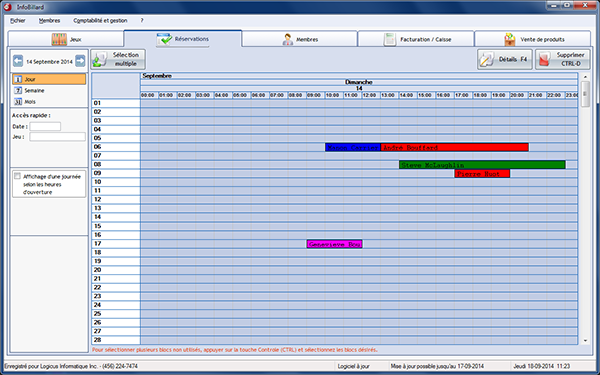
Task: Click the Réservations checkmark icon
Action: pos(164,39)
